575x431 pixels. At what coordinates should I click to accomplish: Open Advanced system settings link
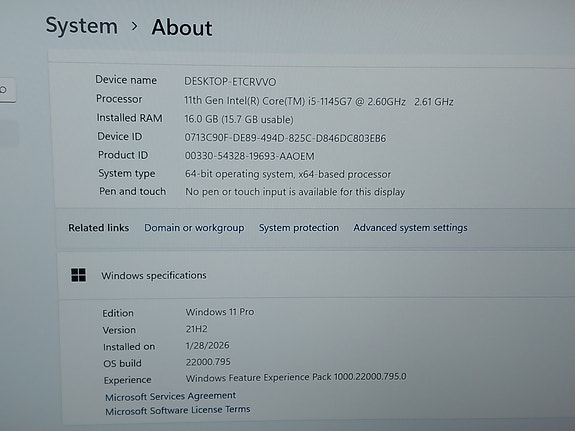tap(410, 228)
